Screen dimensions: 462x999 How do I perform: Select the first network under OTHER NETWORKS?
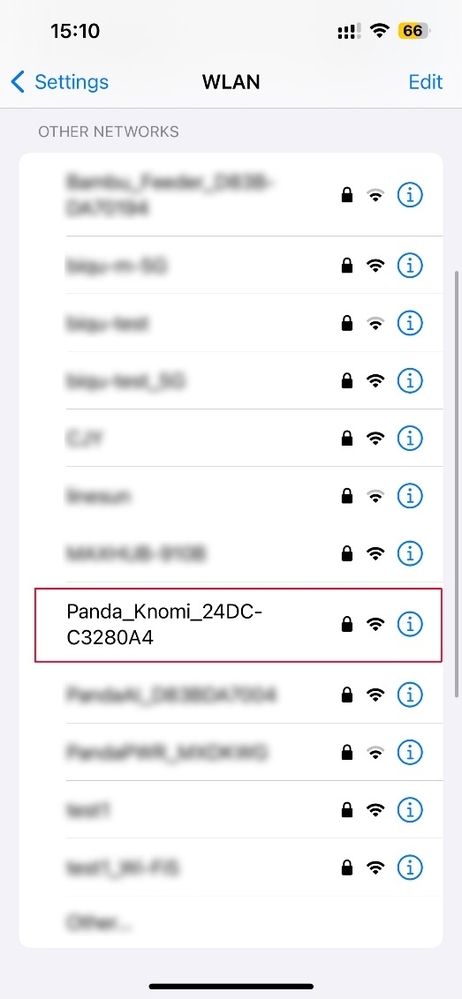(x=231, y=195)
